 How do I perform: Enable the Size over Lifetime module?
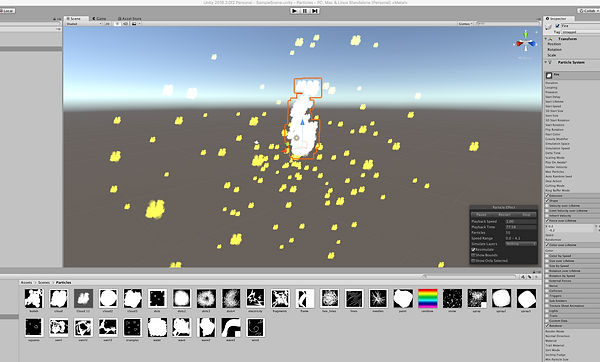547,261
